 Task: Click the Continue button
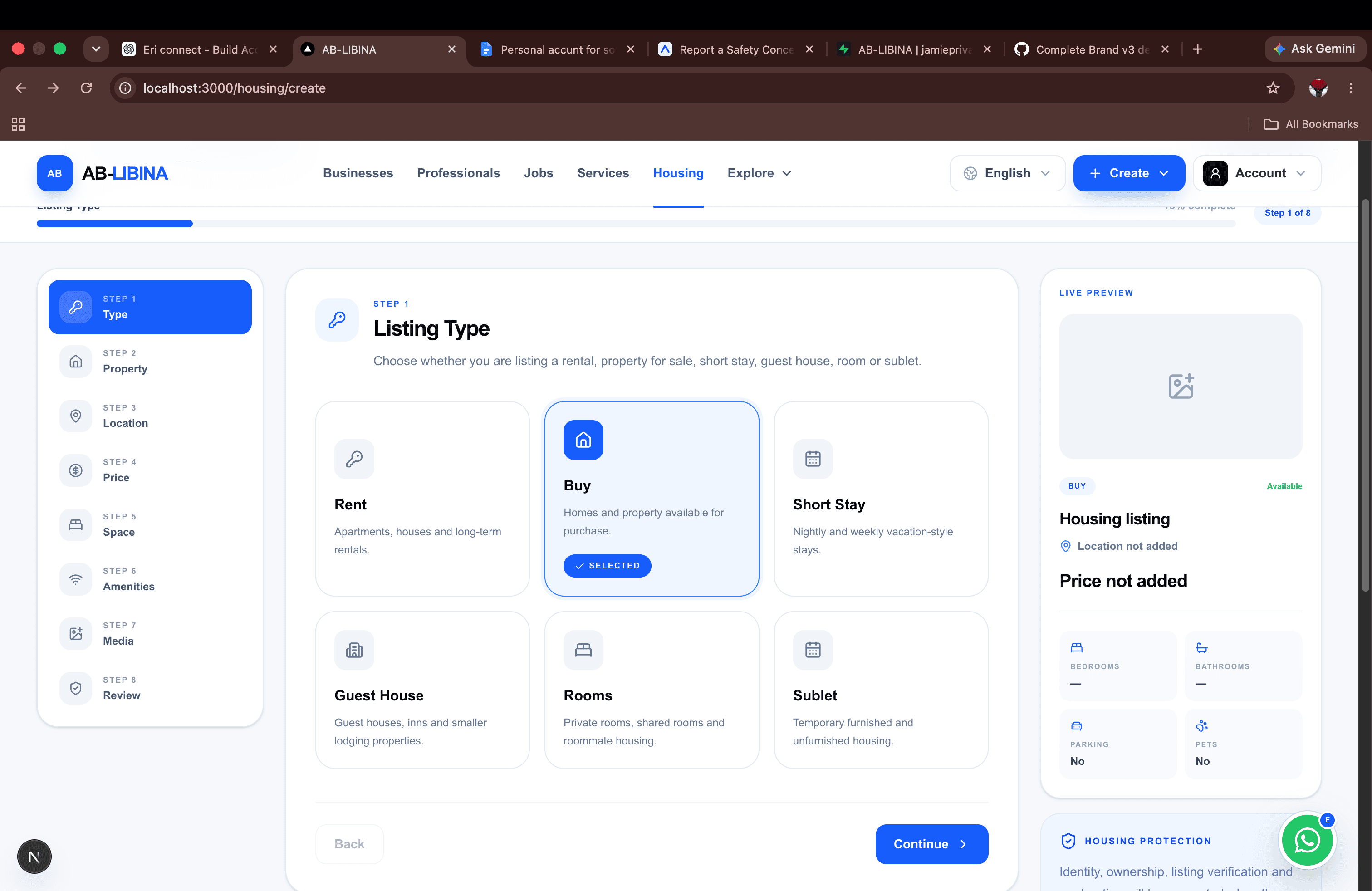(931, 844)
